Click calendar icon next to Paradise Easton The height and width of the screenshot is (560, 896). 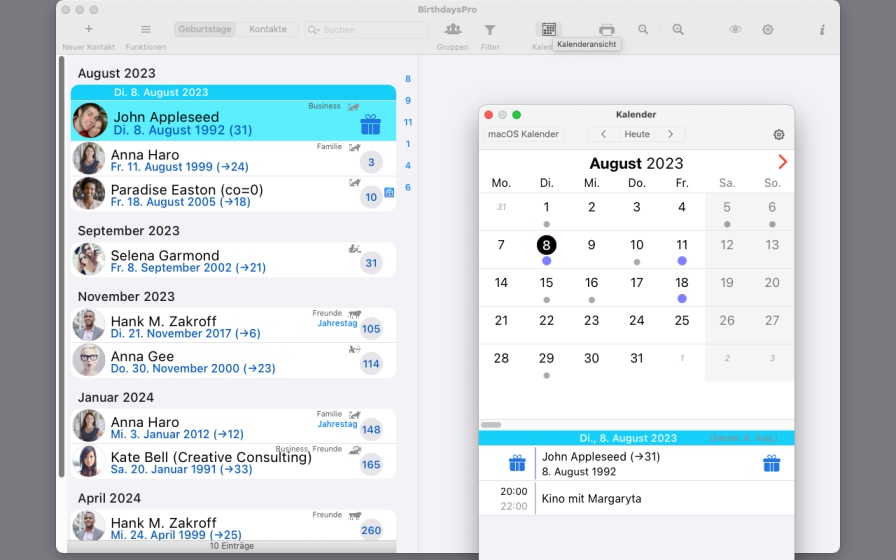(x=389, y=193)
